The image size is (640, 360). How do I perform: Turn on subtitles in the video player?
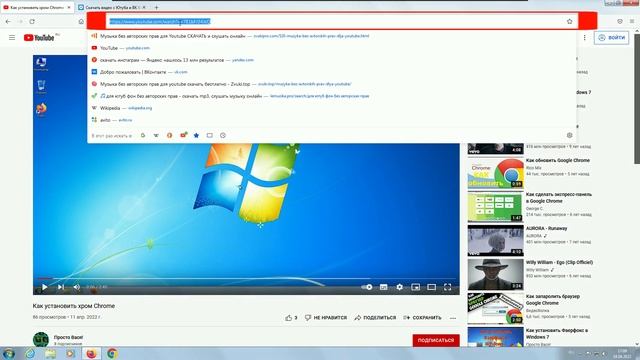point(383,287)
